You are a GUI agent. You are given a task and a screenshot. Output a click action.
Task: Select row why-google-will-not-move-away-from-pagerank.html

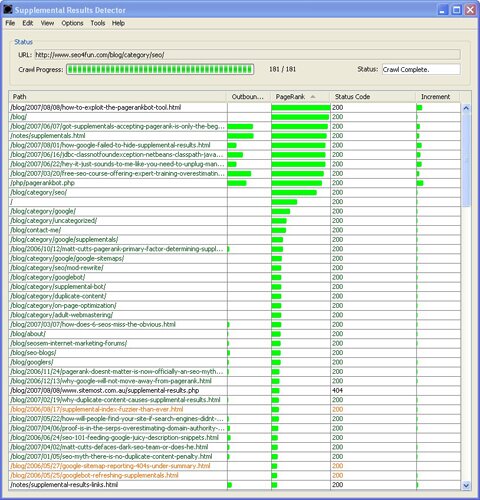(x=235, y=381)
